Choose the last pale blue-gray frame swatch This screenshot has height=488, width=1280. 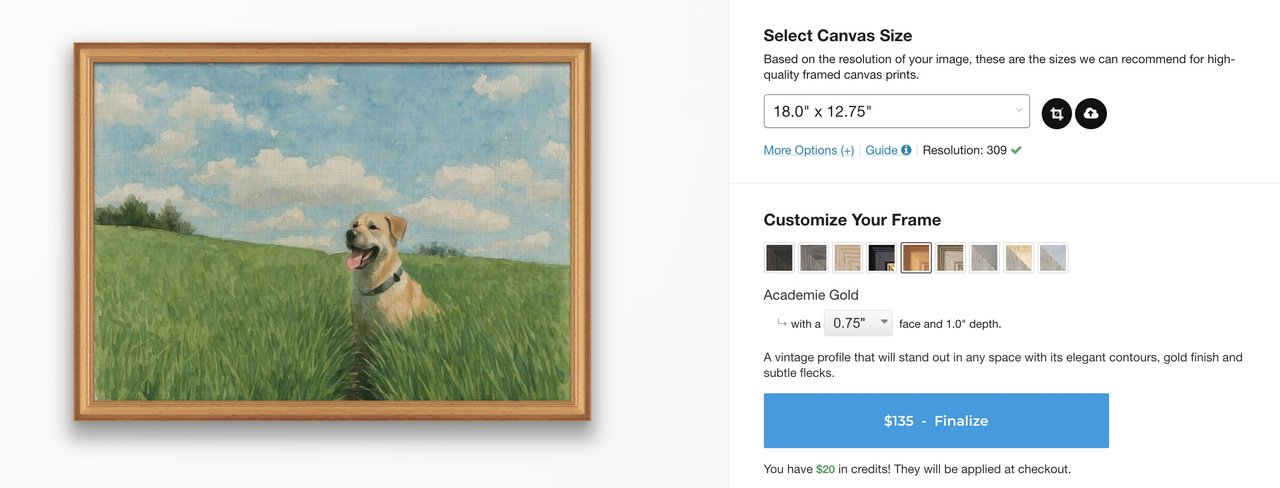click(x=1053, y=258)
